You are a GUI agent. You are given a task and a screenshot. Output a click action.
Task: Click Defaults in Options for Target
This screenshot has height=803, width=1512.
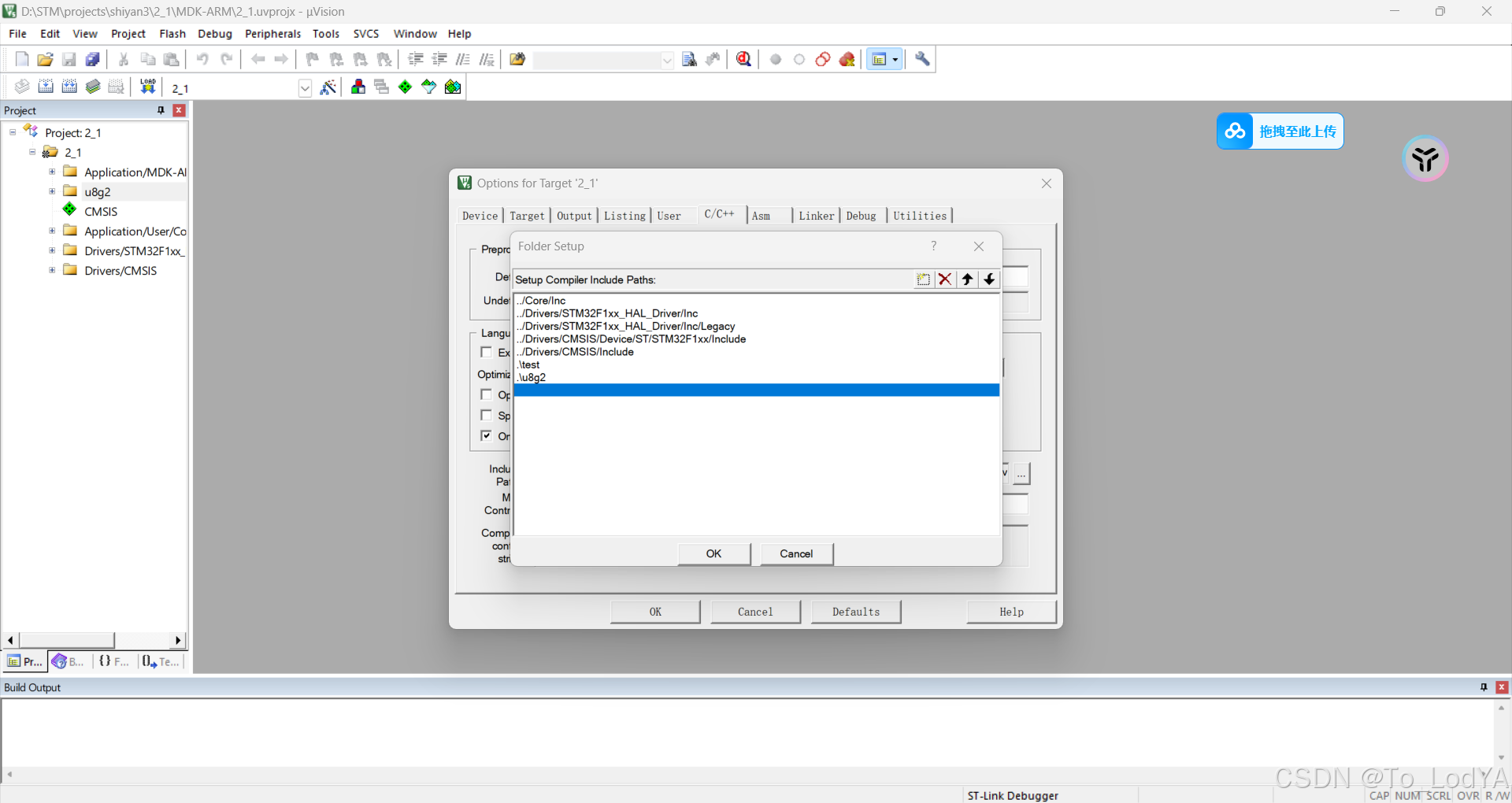pyautogui.click(x=856, y=612)
